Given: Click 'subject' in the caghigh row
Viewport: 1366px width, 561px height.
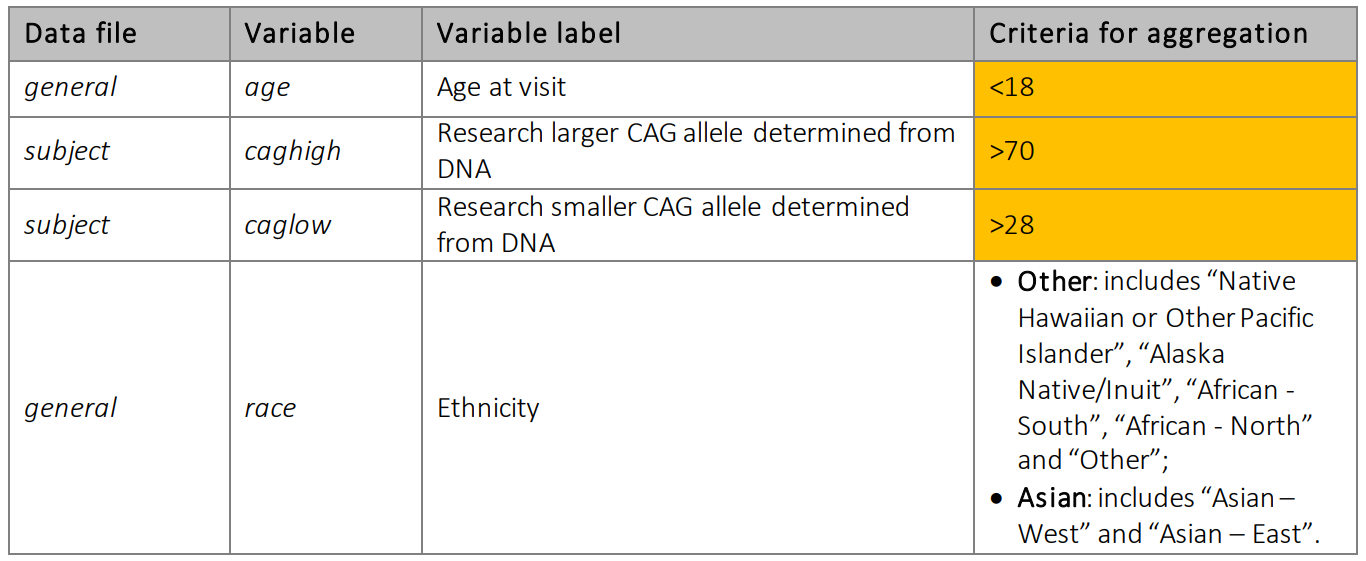Looking at the screenshot, I should pyautogui.click(x=67, y=152).
